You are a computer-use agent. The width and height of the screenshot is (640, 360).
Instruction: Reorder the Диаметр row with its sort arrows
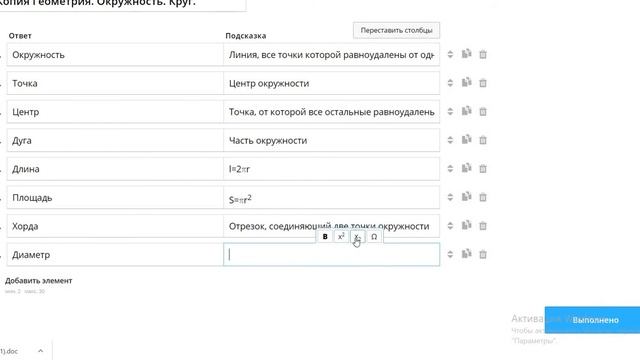coord(450,254)
